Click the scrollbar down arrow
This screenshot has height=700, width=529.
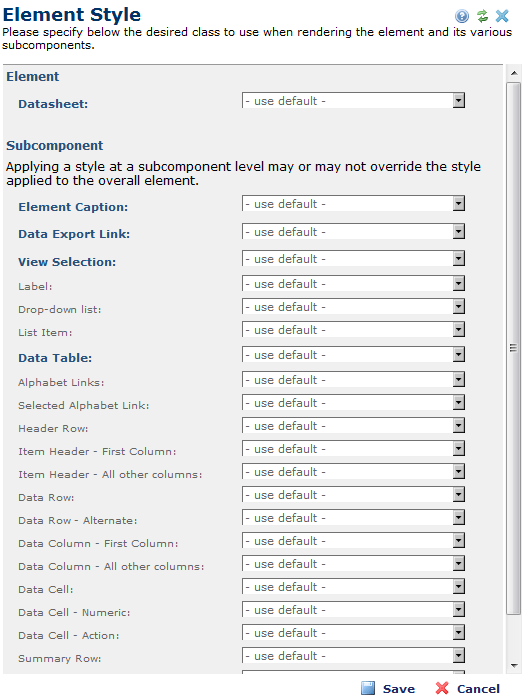coord(514,666)
